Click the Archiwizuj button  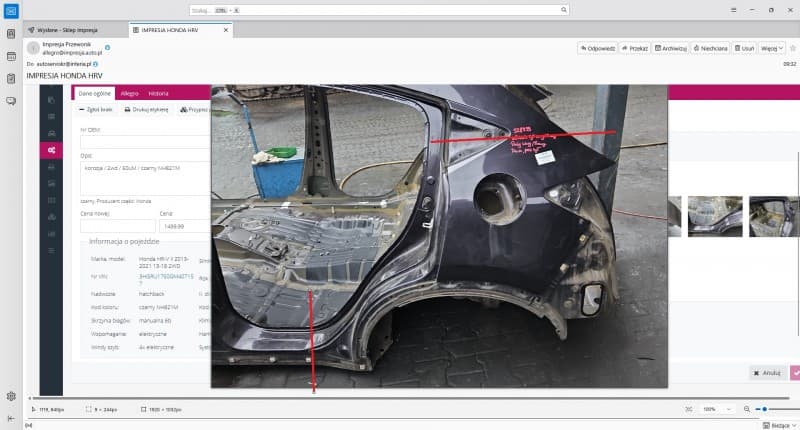[x=671, y=48]
